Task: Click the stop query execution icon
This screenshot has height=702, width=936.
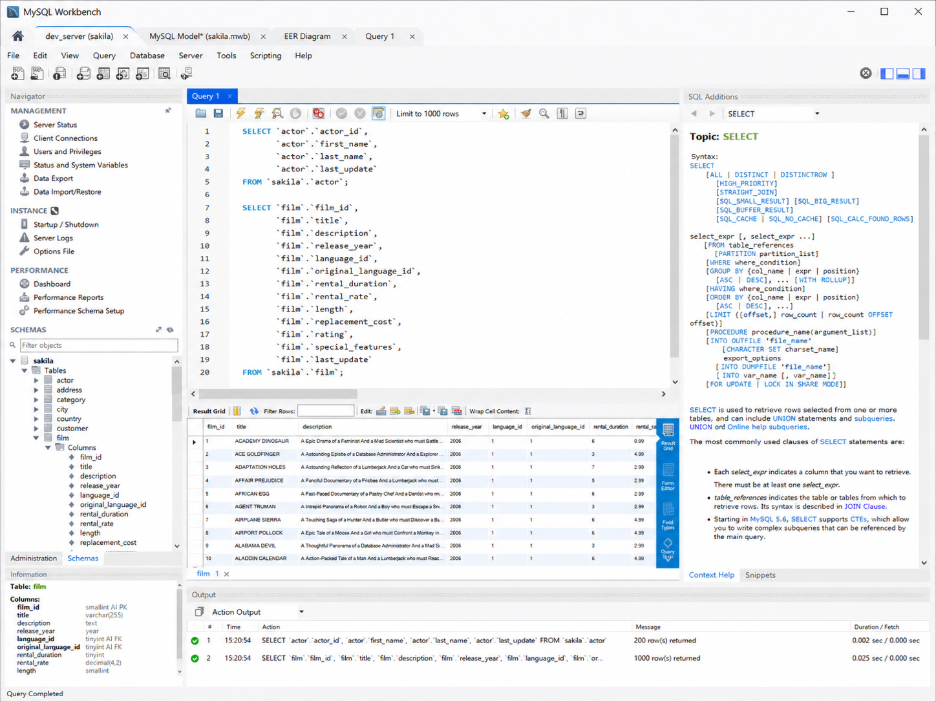Action: [x=295, y=113]
